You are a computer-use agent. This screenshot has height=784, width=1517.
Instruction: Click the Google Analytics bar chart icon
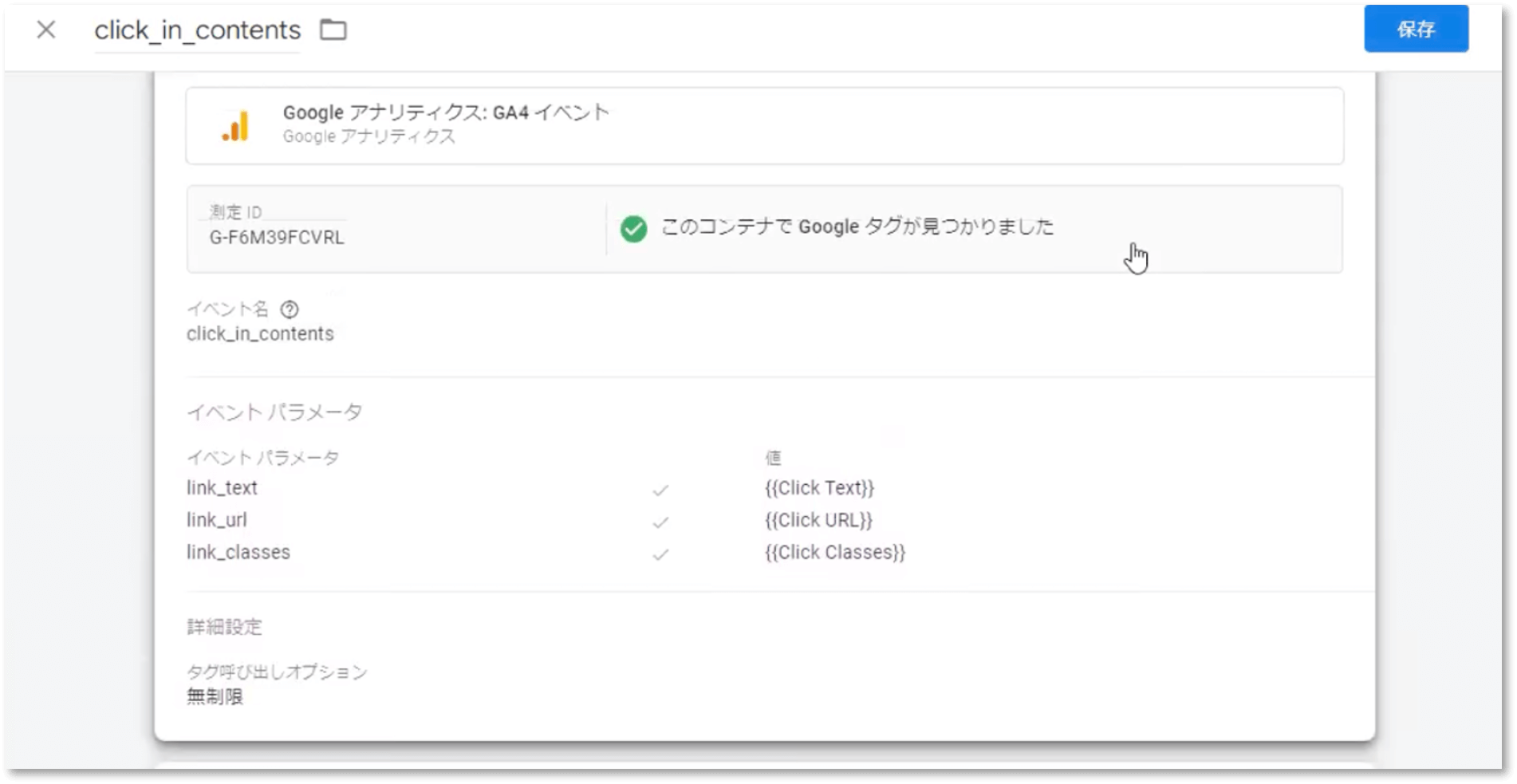tap(235, 126)
